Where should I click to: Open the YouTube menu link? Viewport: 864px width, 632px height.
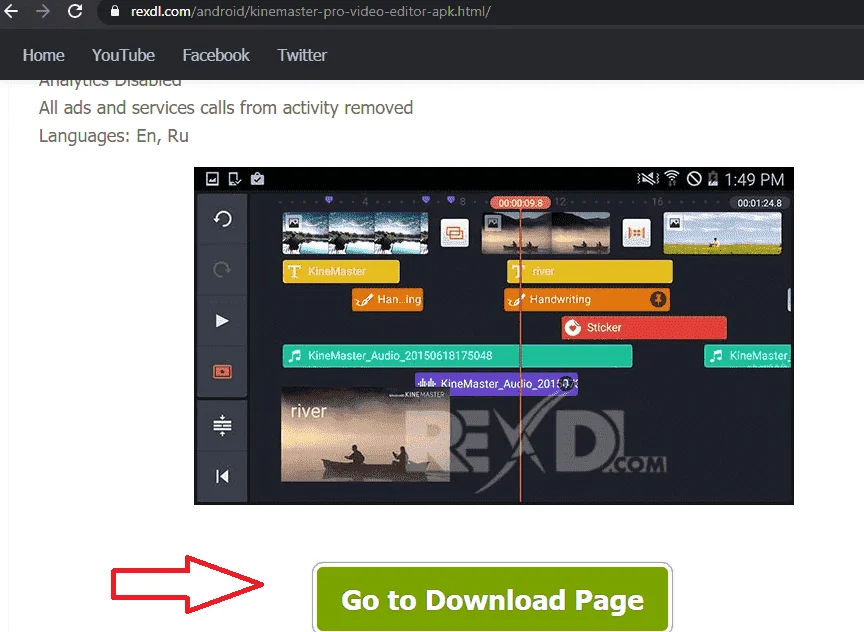pos(123,55)
